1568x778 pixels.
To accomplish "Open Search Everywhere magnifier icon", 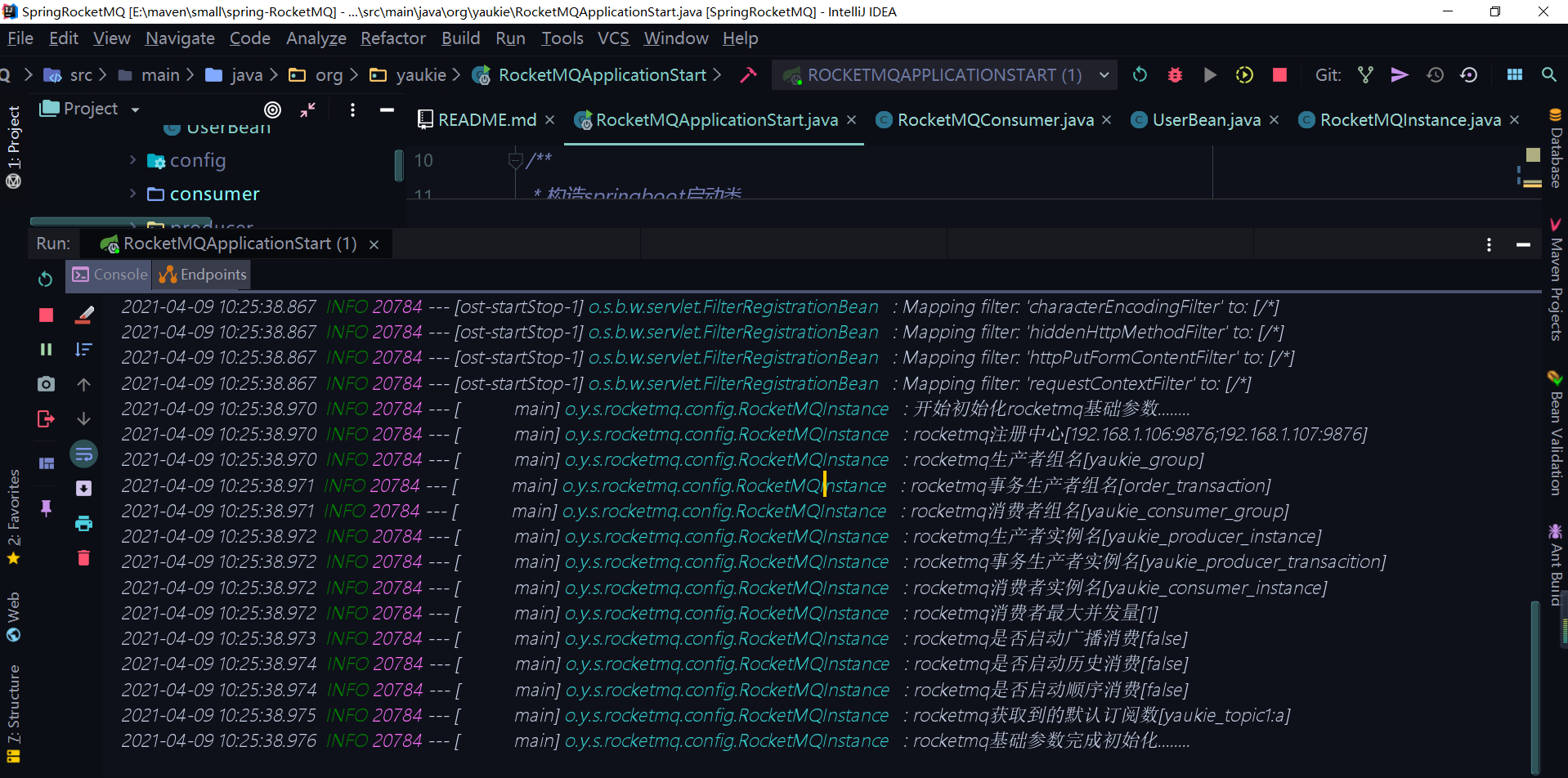I will click(1548, 75).
